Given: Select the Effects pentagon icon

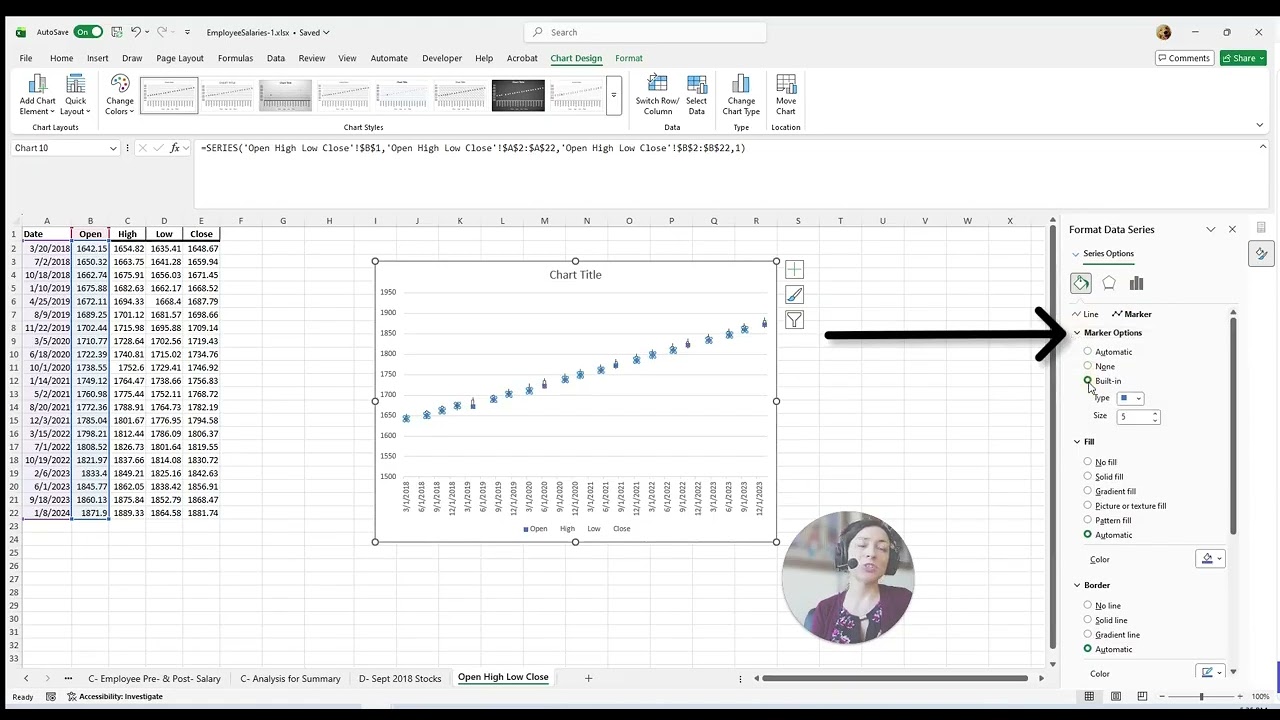Looking at the screenshot, I should click(x=1109, y=283).
